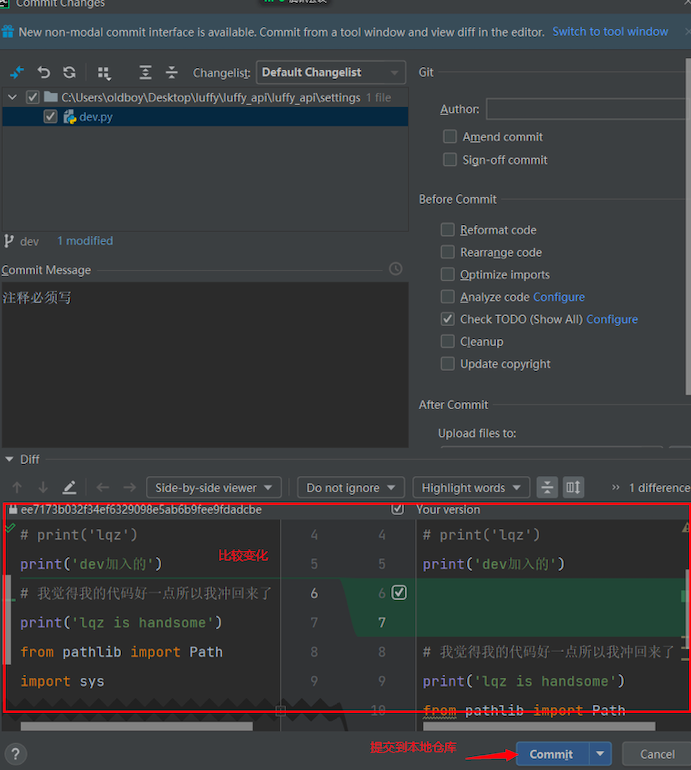691x770 pixels.
Task: Open commit message history clock icon
Action: (x=396, y=269)
